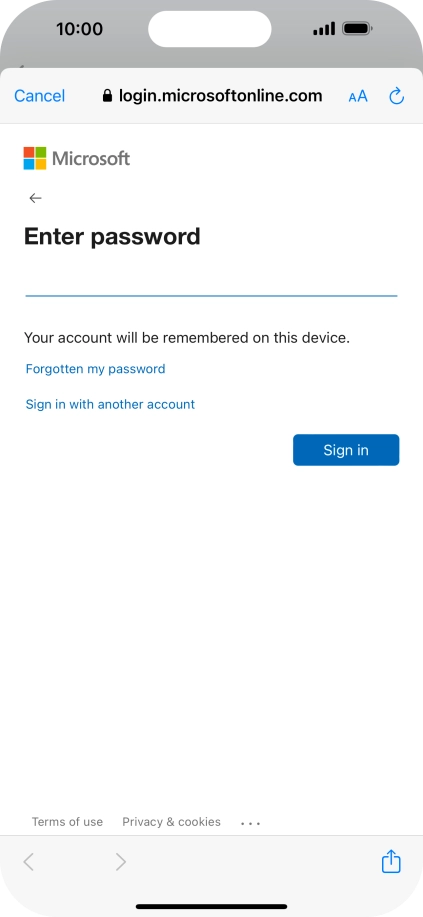The height and width of the screenshot is (917, 423).
Task: Open the AA text size menu
Action: [x=358, y=96]
